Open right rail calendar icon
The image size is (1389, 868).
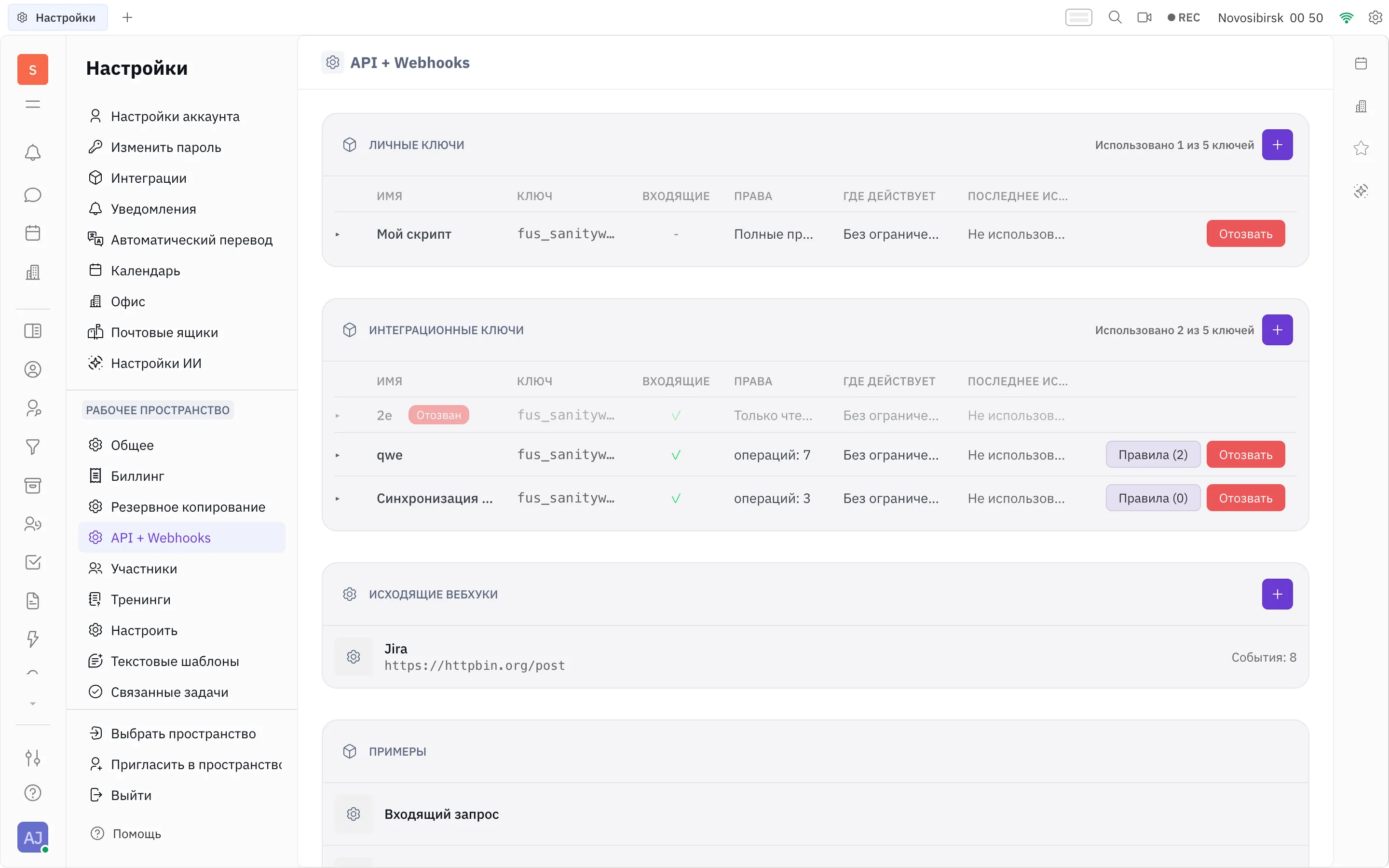[x=1361, y=63]
